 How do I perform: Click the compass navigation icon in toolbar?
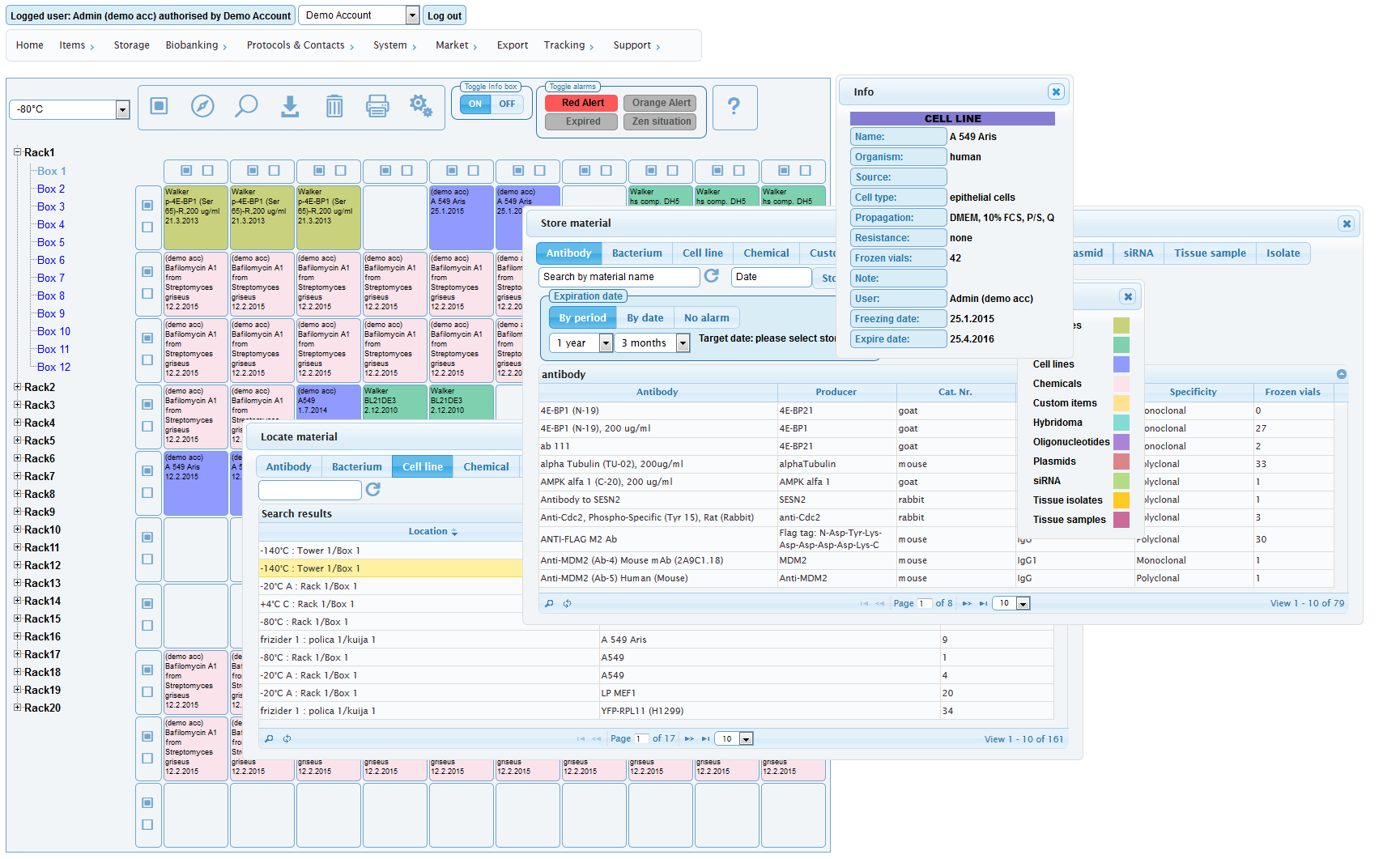click(x=202, y=106)
